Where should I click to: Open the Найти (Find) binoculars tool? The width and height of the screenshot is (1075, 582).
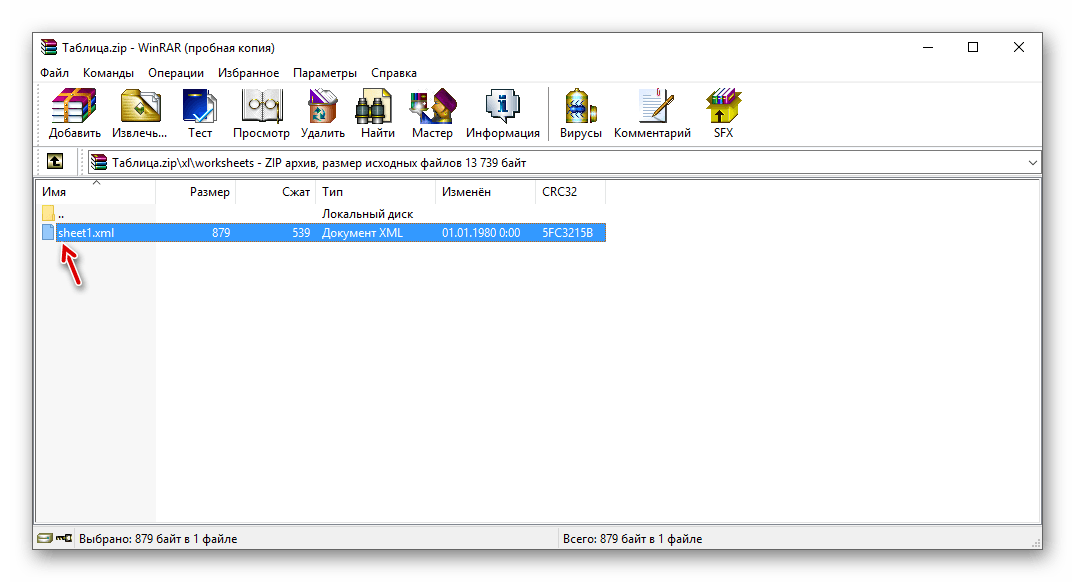pos(377,113)
